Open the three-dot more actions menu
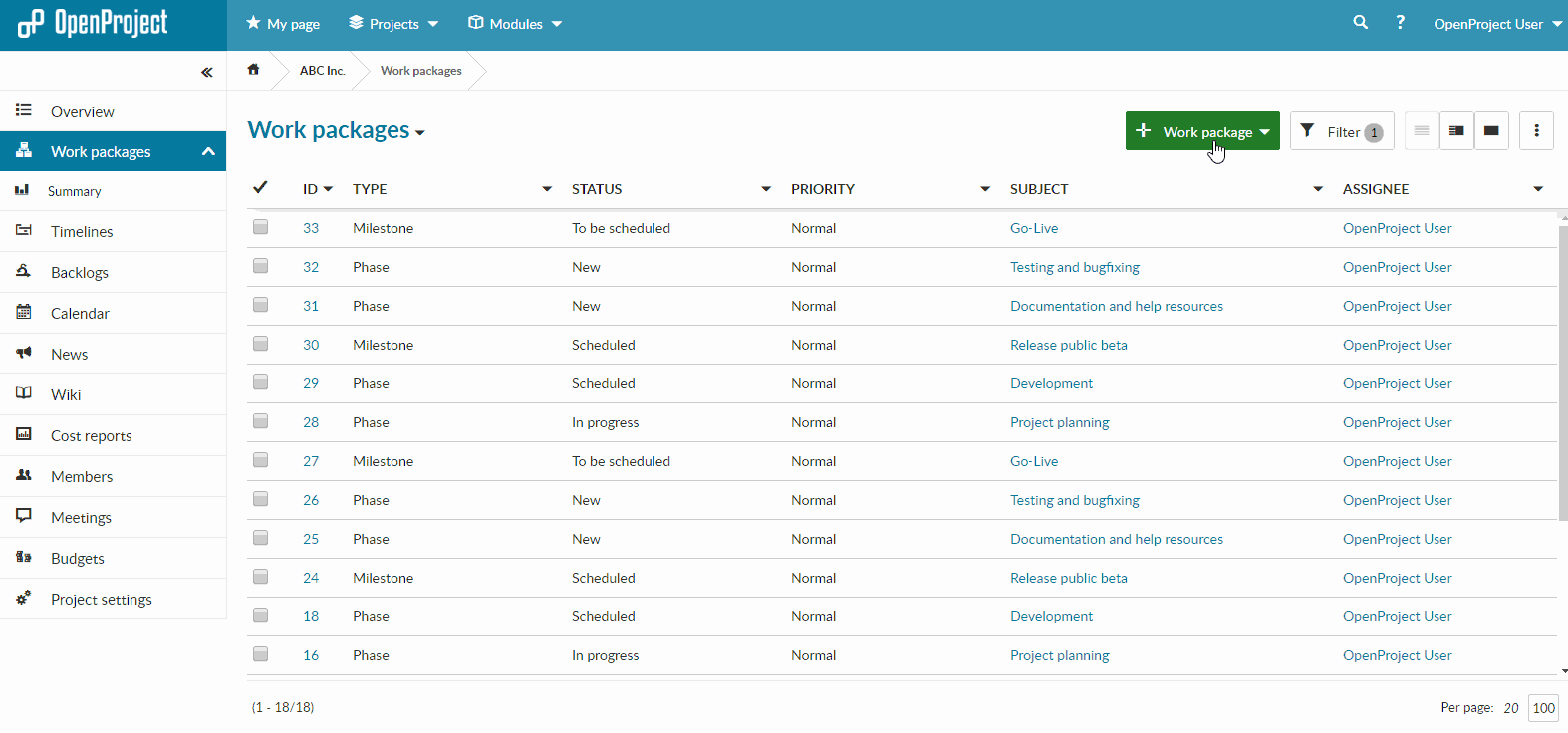This screenshot has height=733, width=1568. [1536, 131]
